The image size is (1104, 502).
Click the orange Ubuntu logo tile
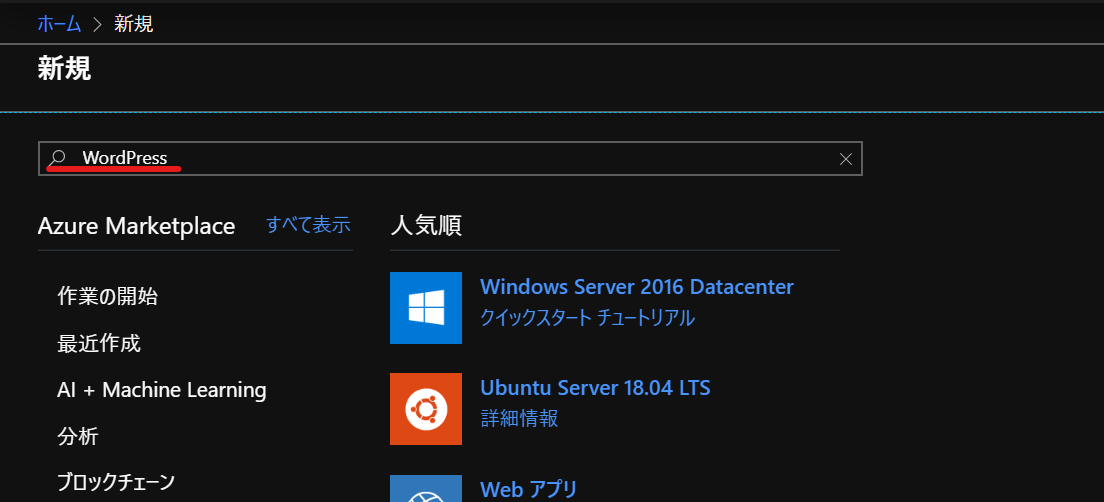(x=426, y=409)
